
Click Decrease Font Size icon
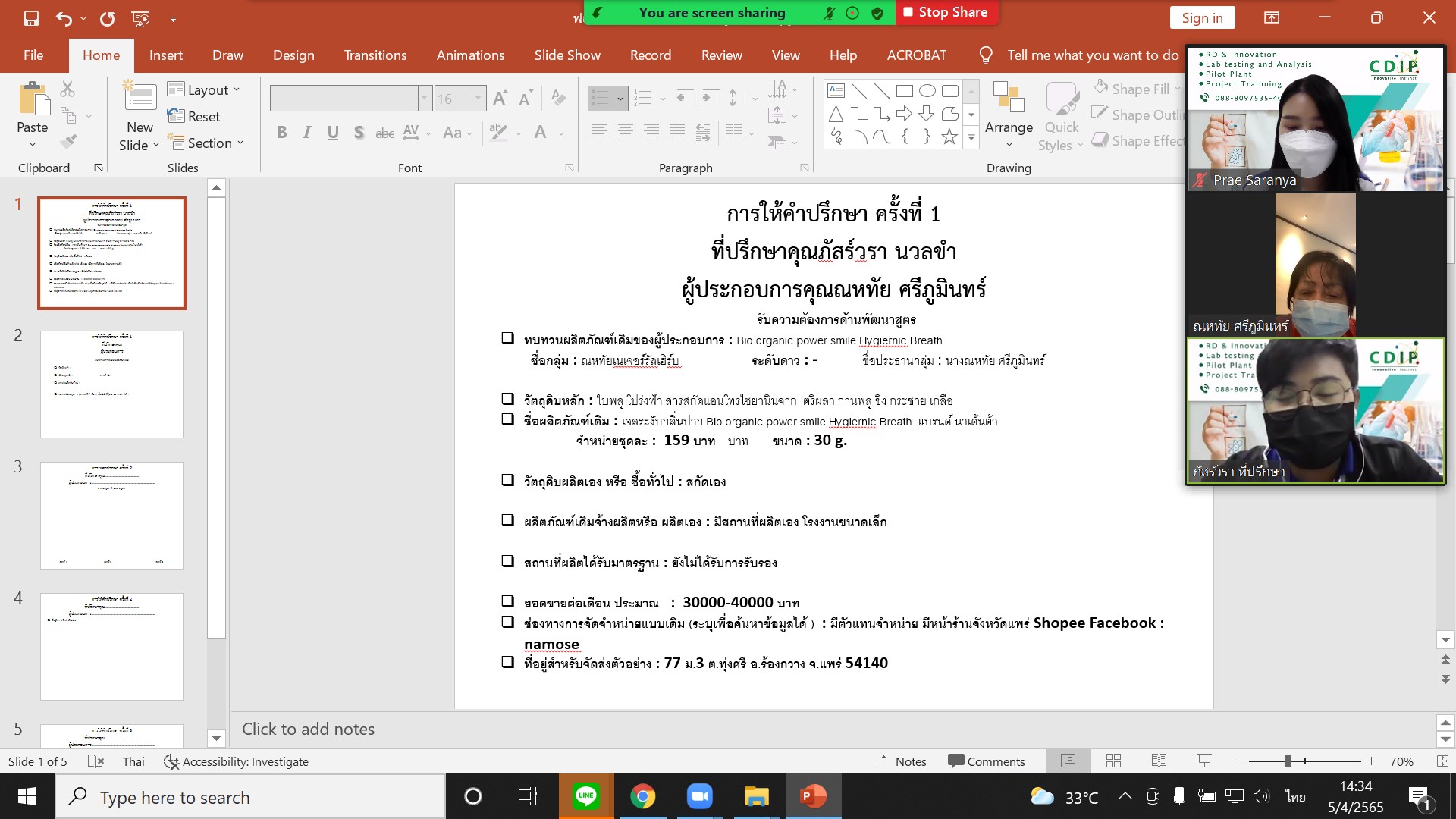tap(526, 98)
